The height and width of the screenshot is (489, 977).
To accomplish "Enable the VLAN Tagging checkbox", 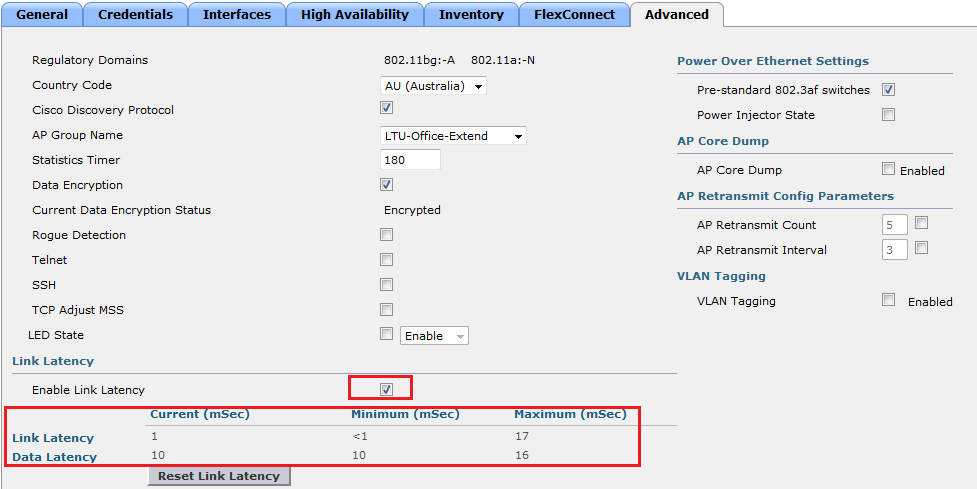I will (x=888, y=300).
